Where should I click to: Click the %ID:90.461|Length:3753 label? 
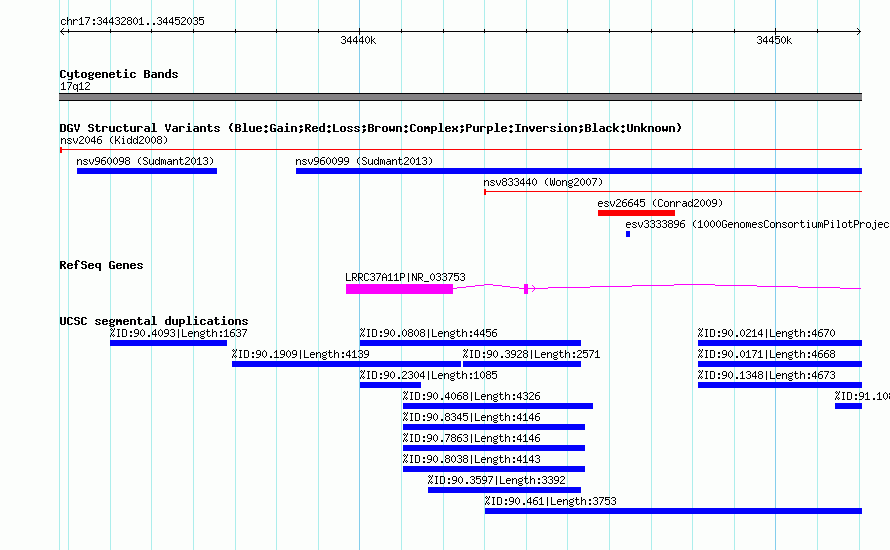[550, 501]
